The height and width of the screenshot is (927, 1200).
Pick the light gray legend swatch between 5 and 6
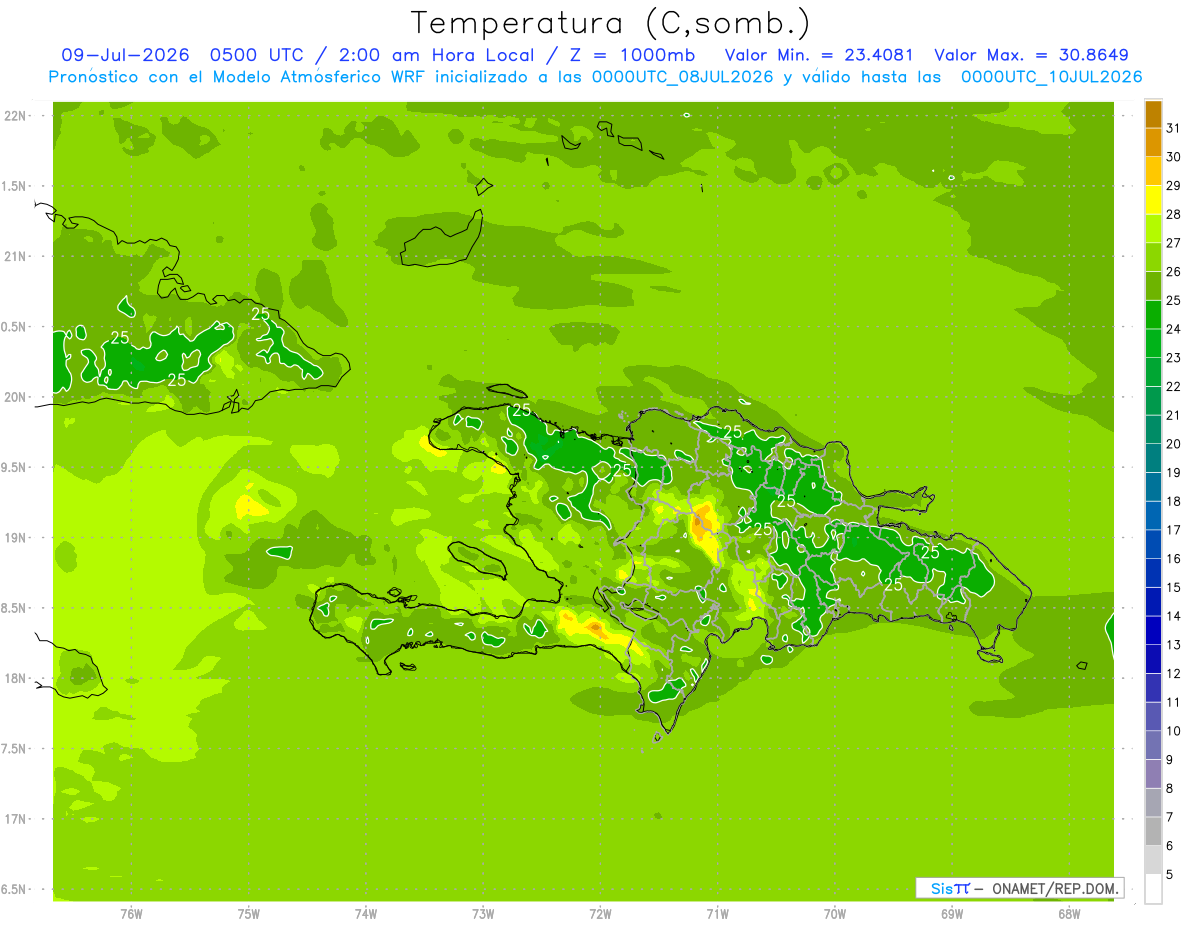[x=1153, y=860]
